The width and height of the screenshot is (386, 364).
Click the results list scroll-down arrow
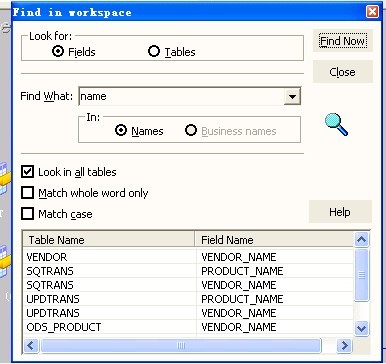click(x=361, y=328)
